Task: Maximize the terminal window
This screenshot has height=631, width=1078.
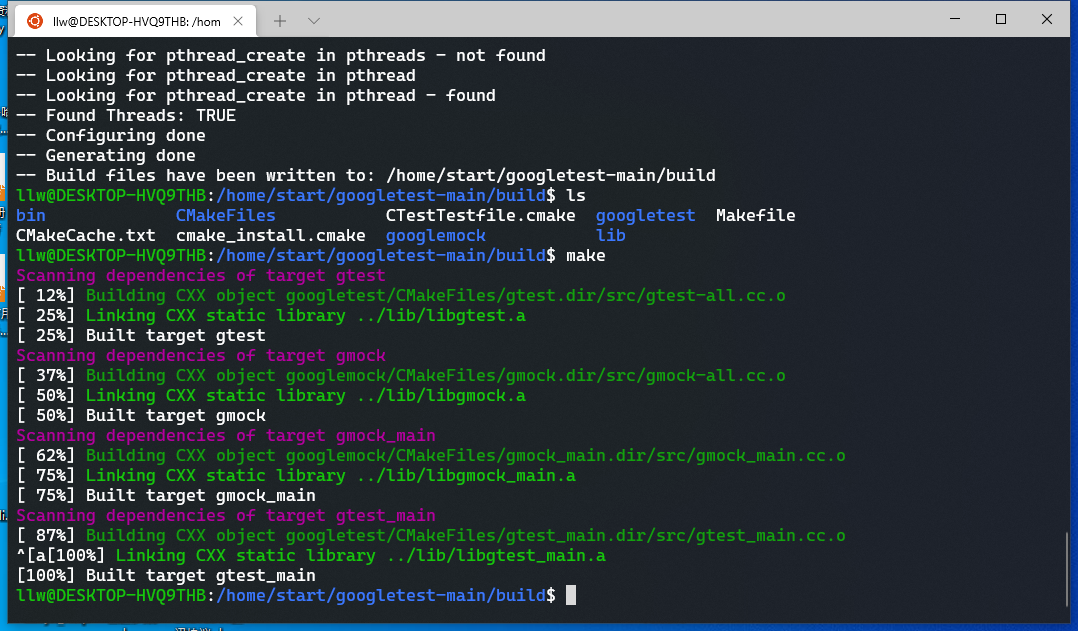Action: point(1001,19)
